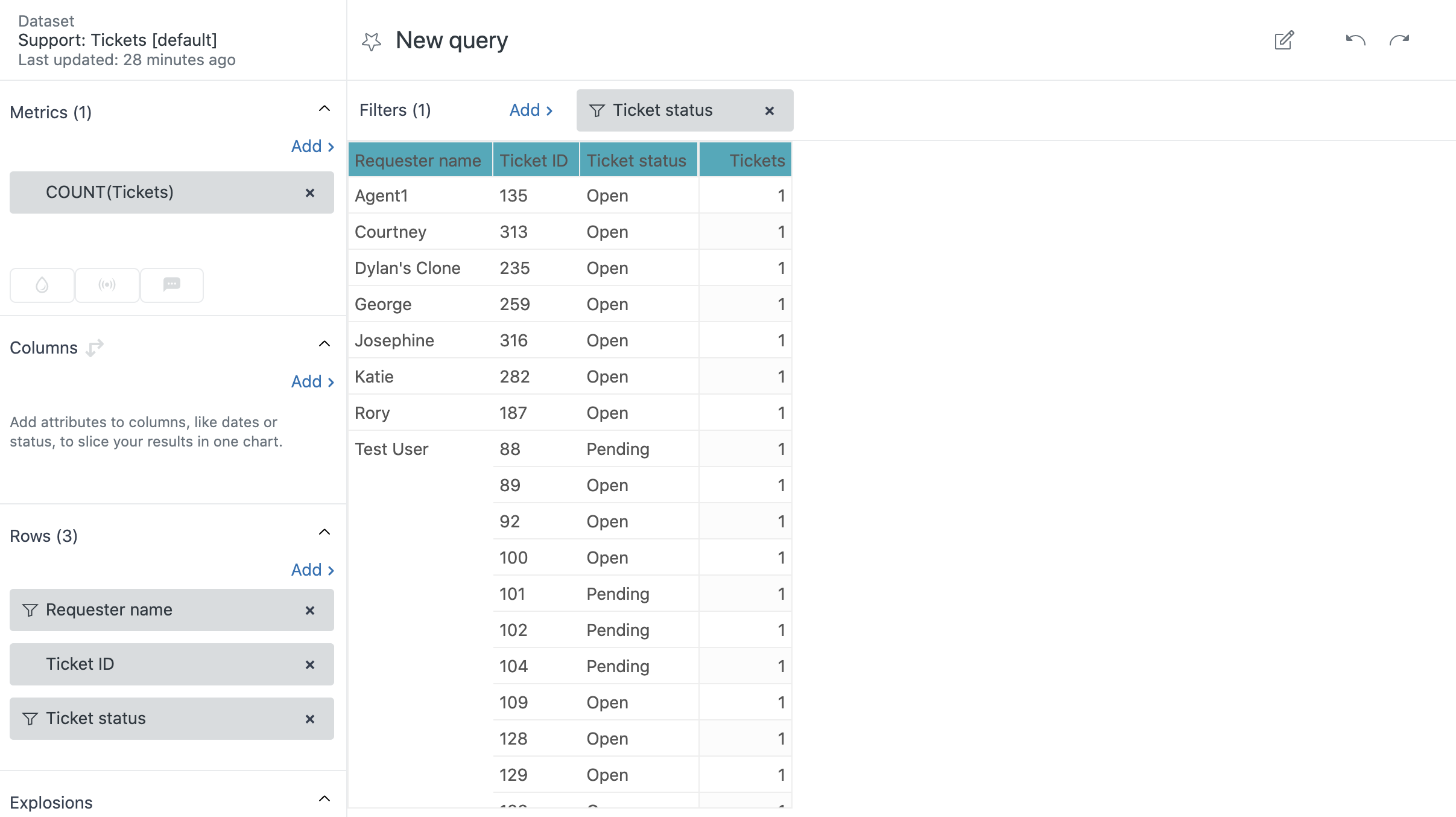The width and height of the screenshot is (1456, 817).
Task: Click the edit query pencil icon
Action: [x=1284, y=40]
